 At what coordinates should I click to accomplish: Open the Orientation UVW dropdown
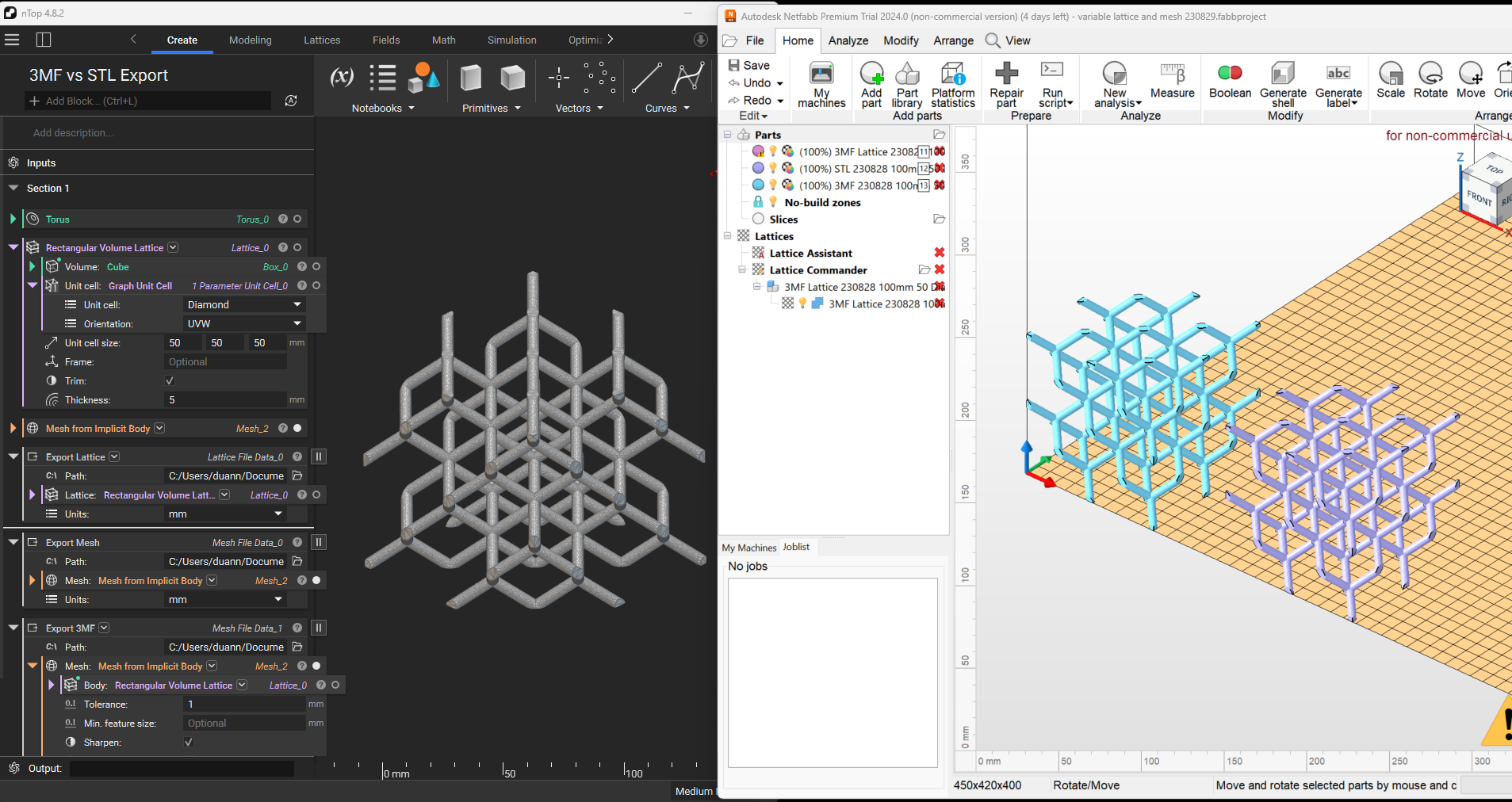(x=243, y=324)
